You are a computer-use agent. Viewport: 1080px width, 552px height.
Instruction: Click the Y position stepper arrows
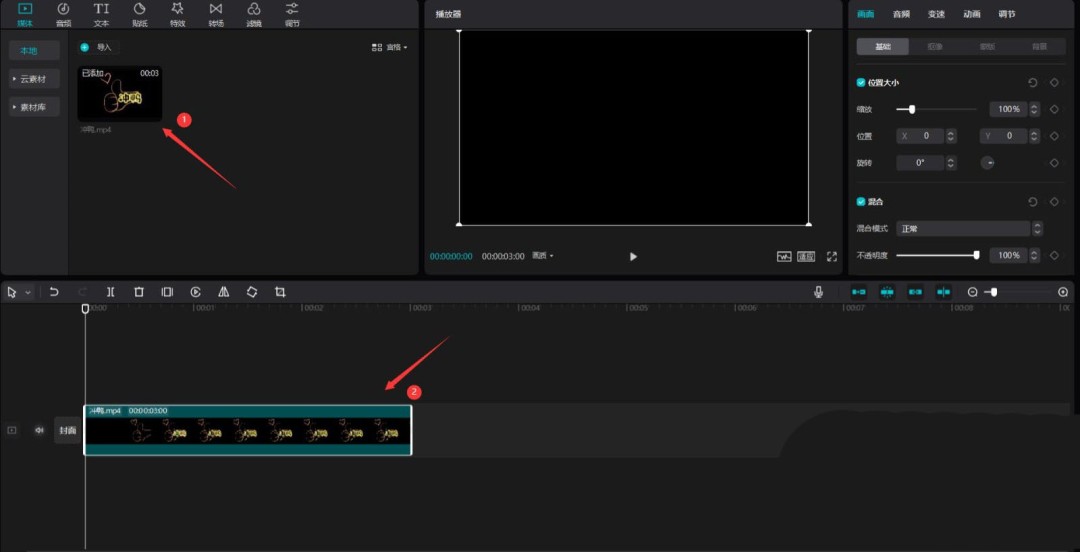point(1035,136)
